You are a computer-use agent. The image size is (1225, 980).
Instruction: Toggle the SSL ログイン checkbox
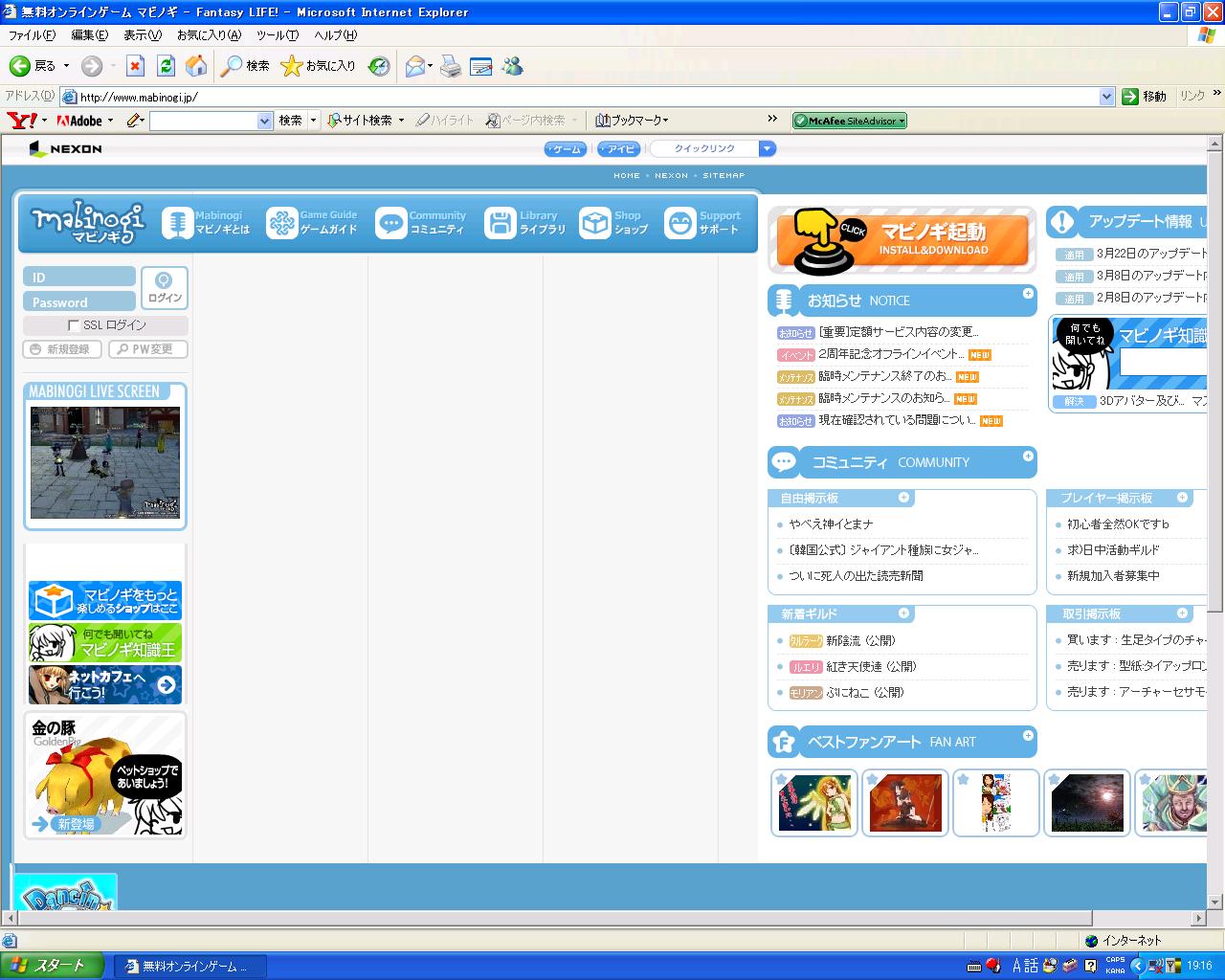click(x=74, y=325)
